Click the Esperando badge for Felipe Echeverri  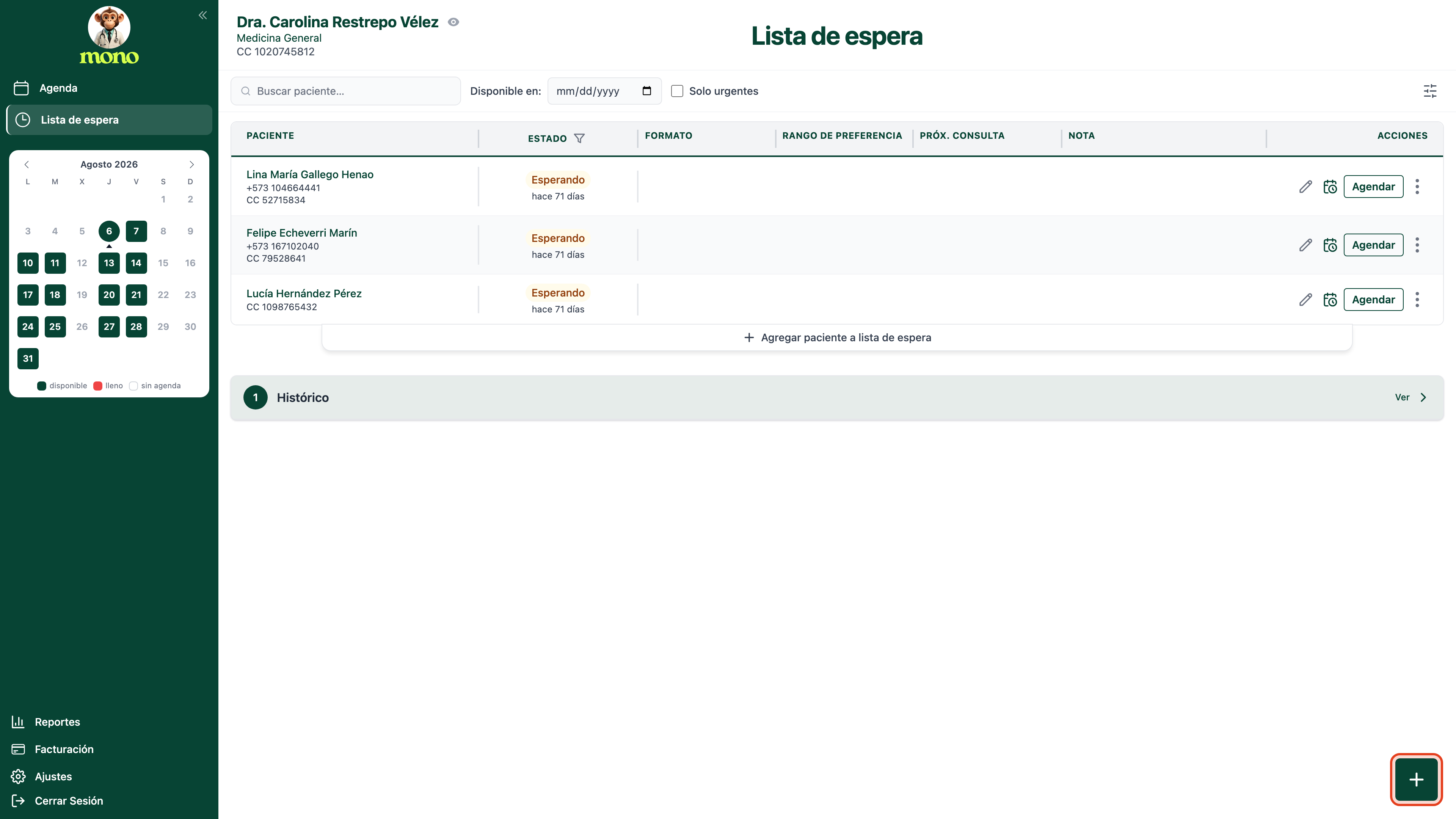(x=558, y=238)
